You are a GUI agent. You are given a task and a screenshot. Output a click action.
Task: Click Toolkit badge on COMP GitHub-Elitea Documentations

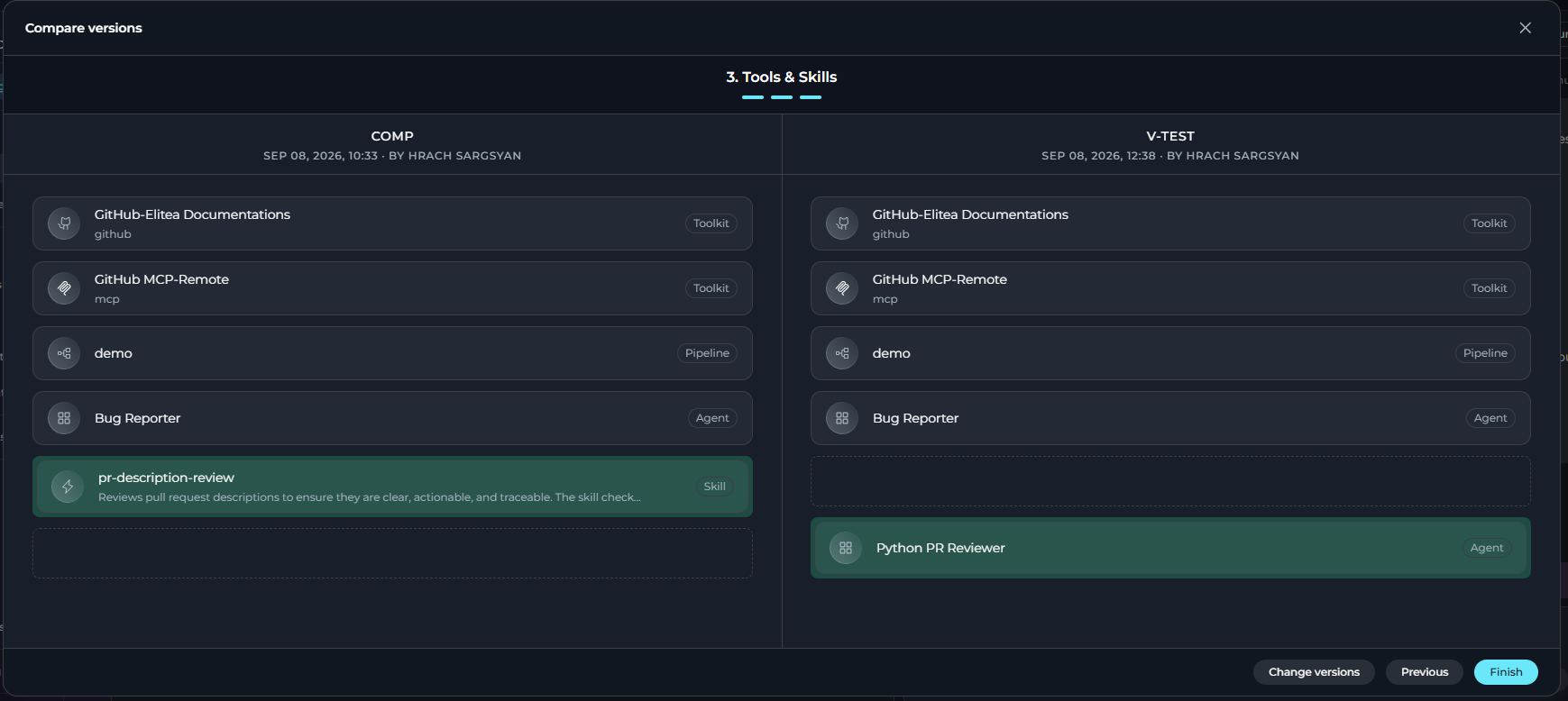click(x=711, y=223)
